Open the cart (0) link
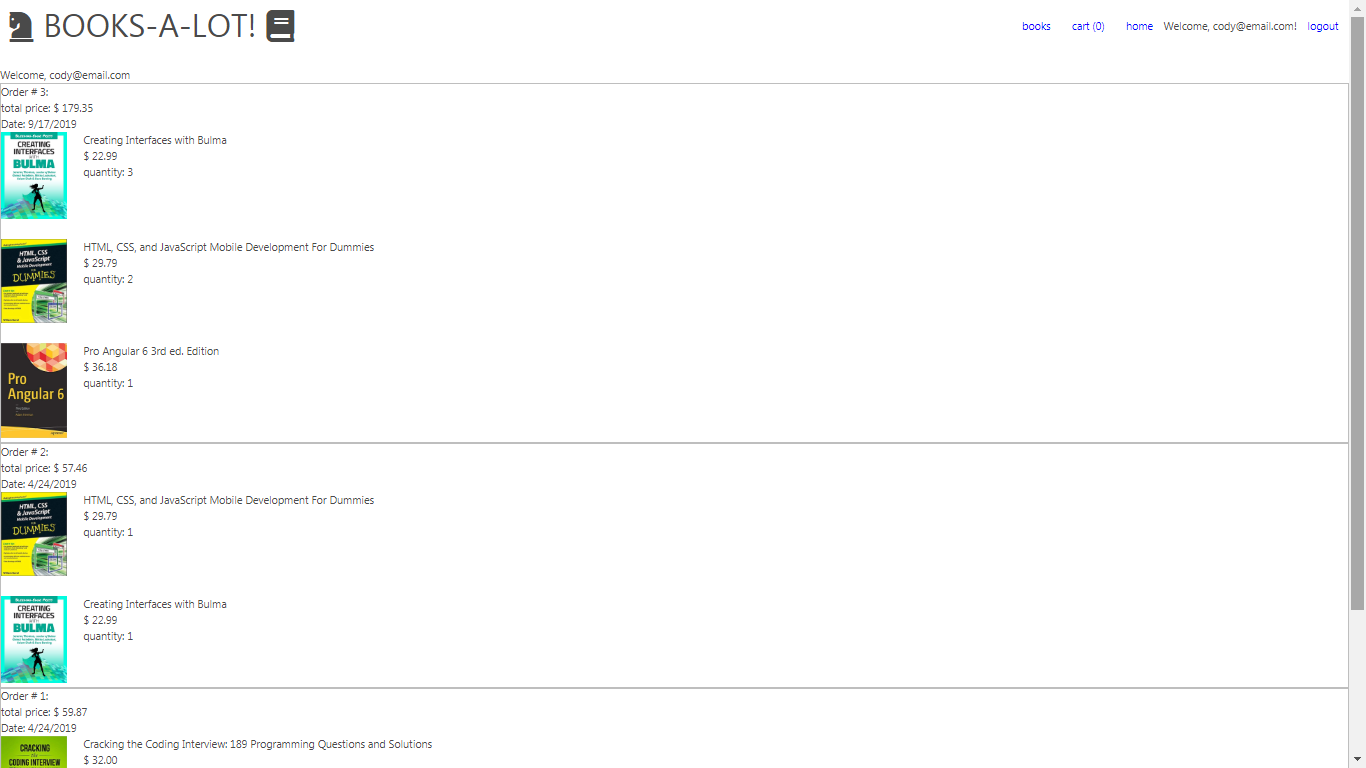This screenshot has height=768, width=1366. 1088,26
